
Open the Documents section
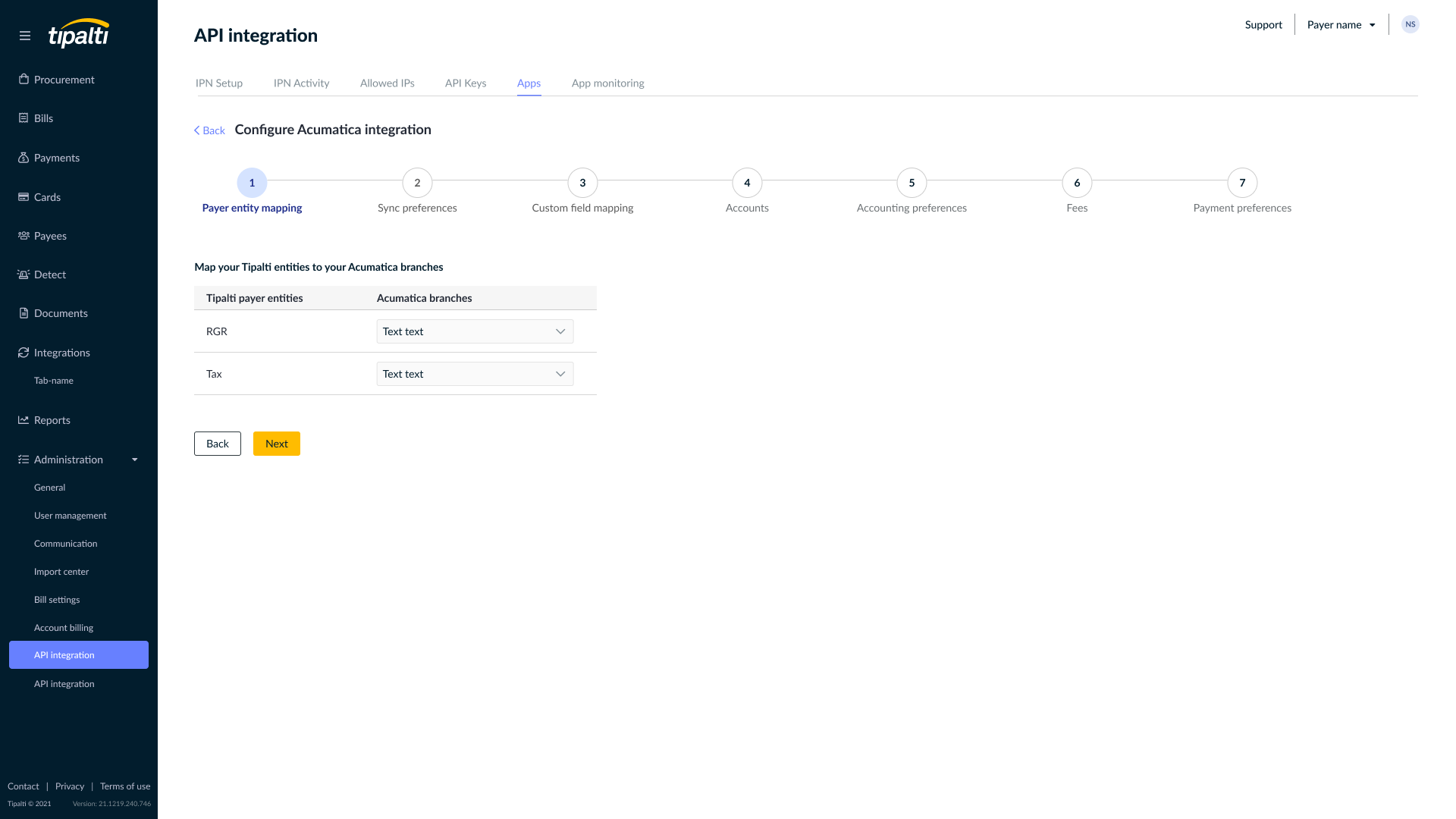(x=61, y=313)
